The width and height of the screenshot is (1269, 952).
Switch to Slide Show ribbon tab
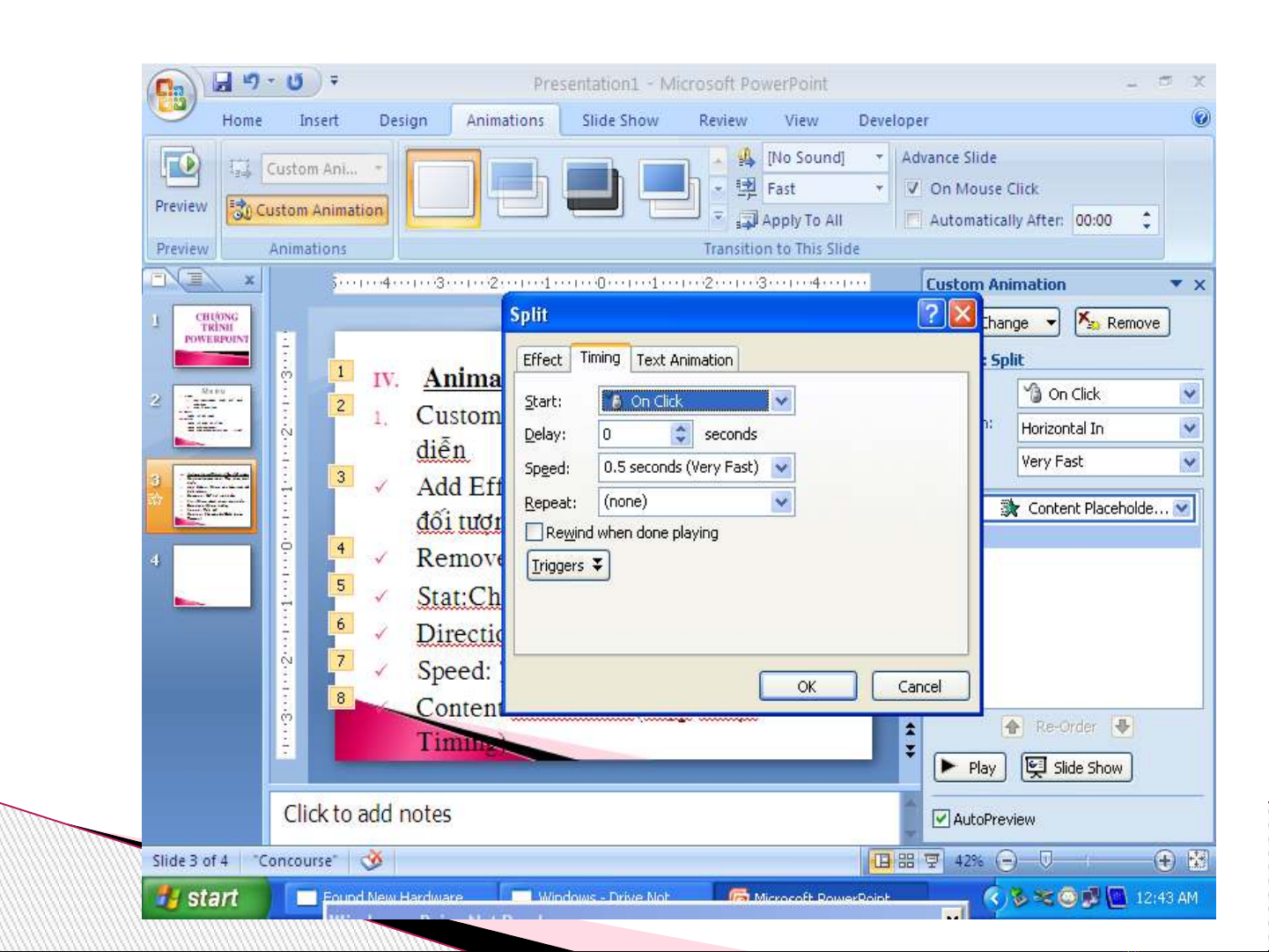[x=620, y=121]
